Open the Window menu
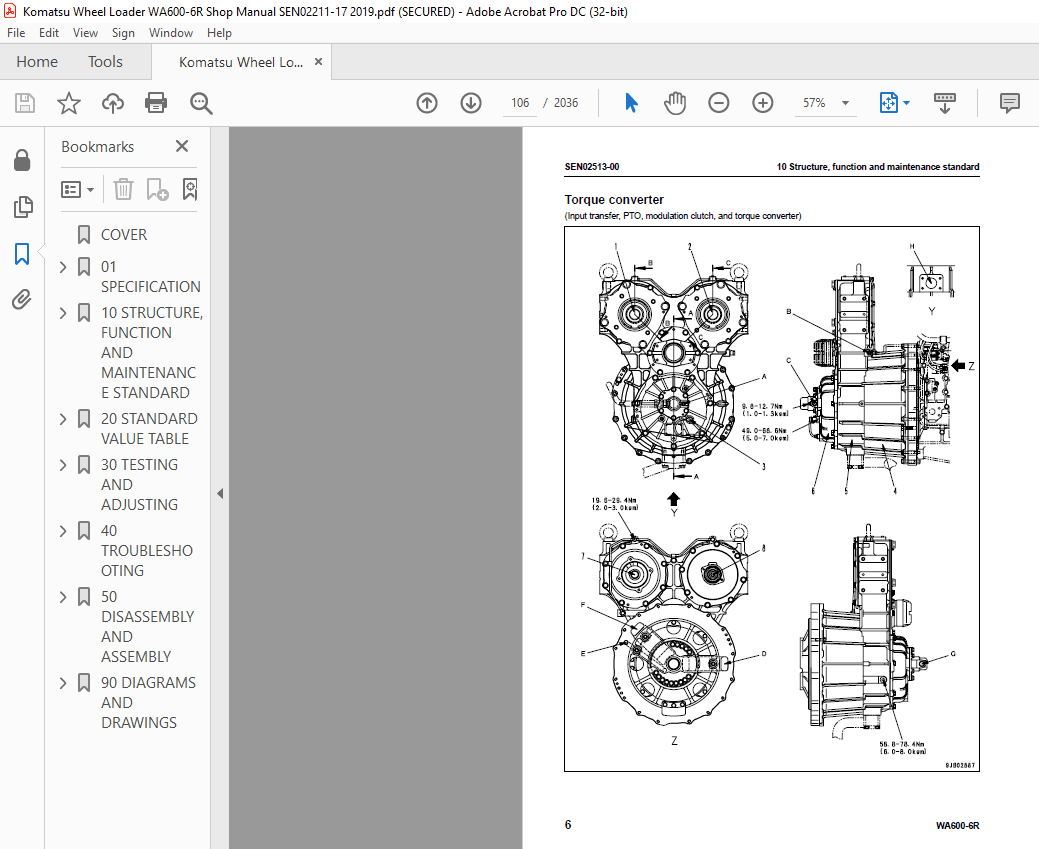The width and height of the screenshot is (1039, 849). click(x=170, y=32)
